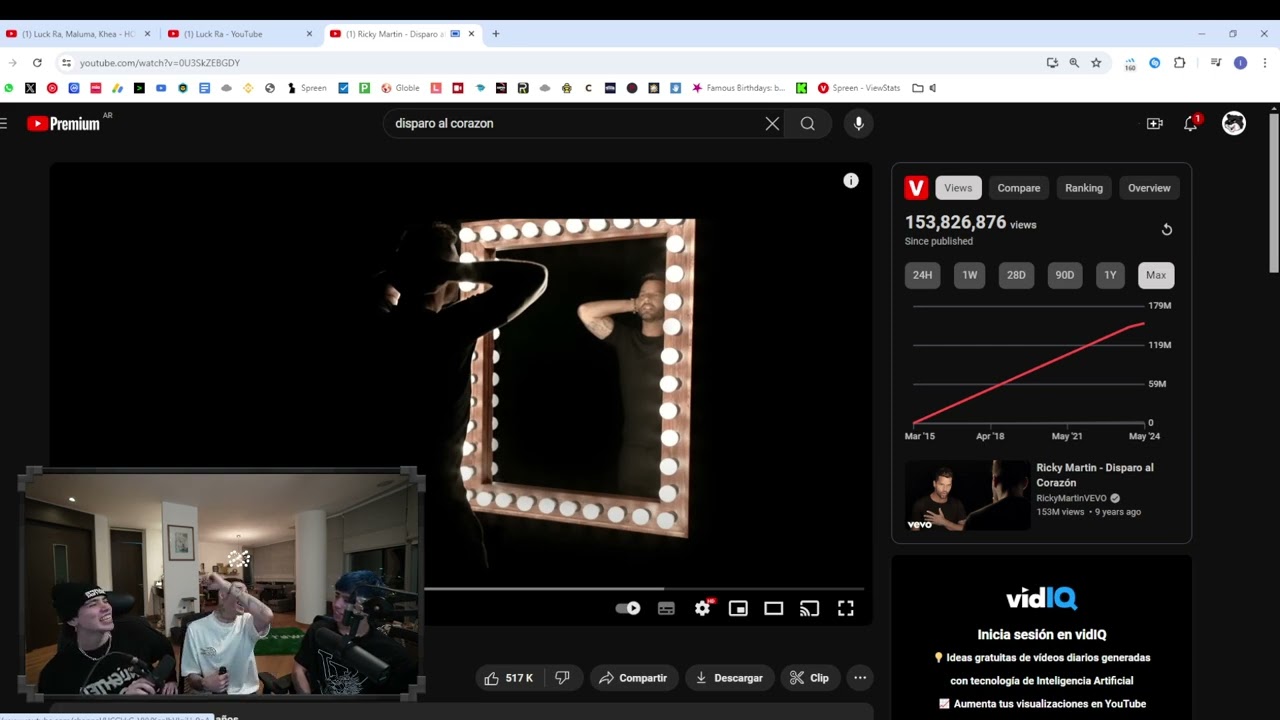Select the Max time range
The image size is (1280, 720).
pyautogui.click(x=1156, y=275)
